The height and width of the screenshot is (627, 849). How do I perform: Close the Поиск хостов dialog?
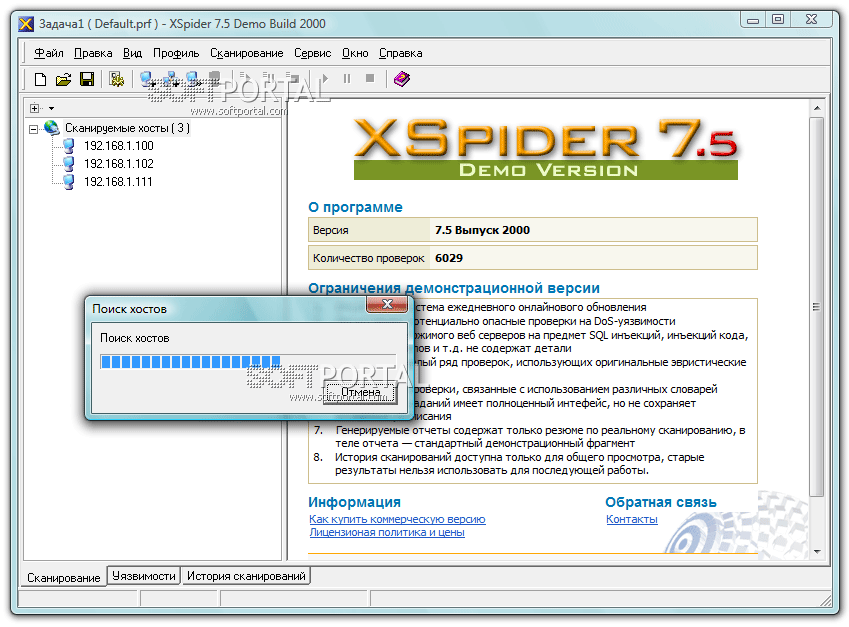387,304
